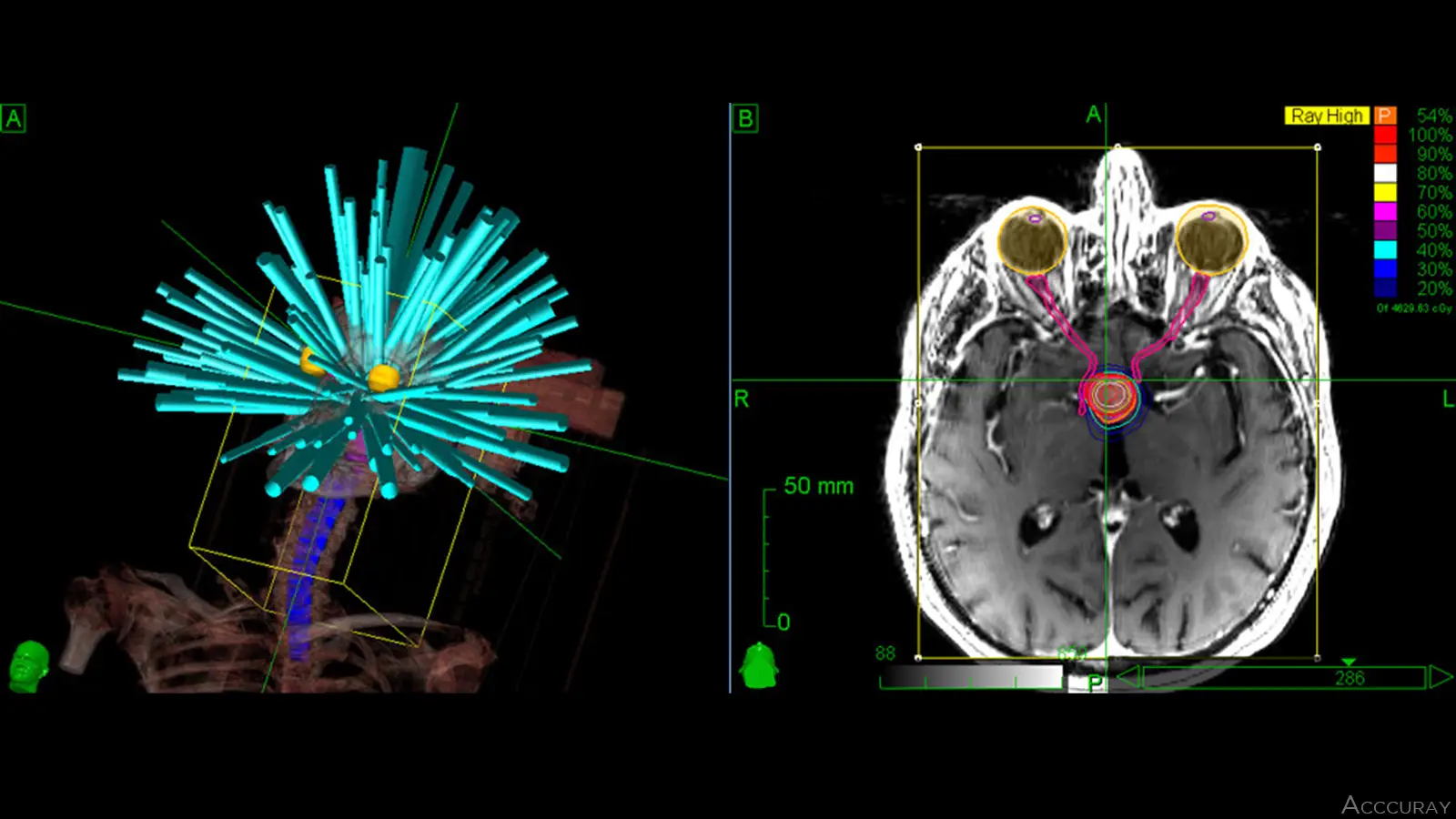The width and height of the screenshot is (1456, 819).
Task: Click the orange P prescription dose marker
Action: tap(1385, 116)
